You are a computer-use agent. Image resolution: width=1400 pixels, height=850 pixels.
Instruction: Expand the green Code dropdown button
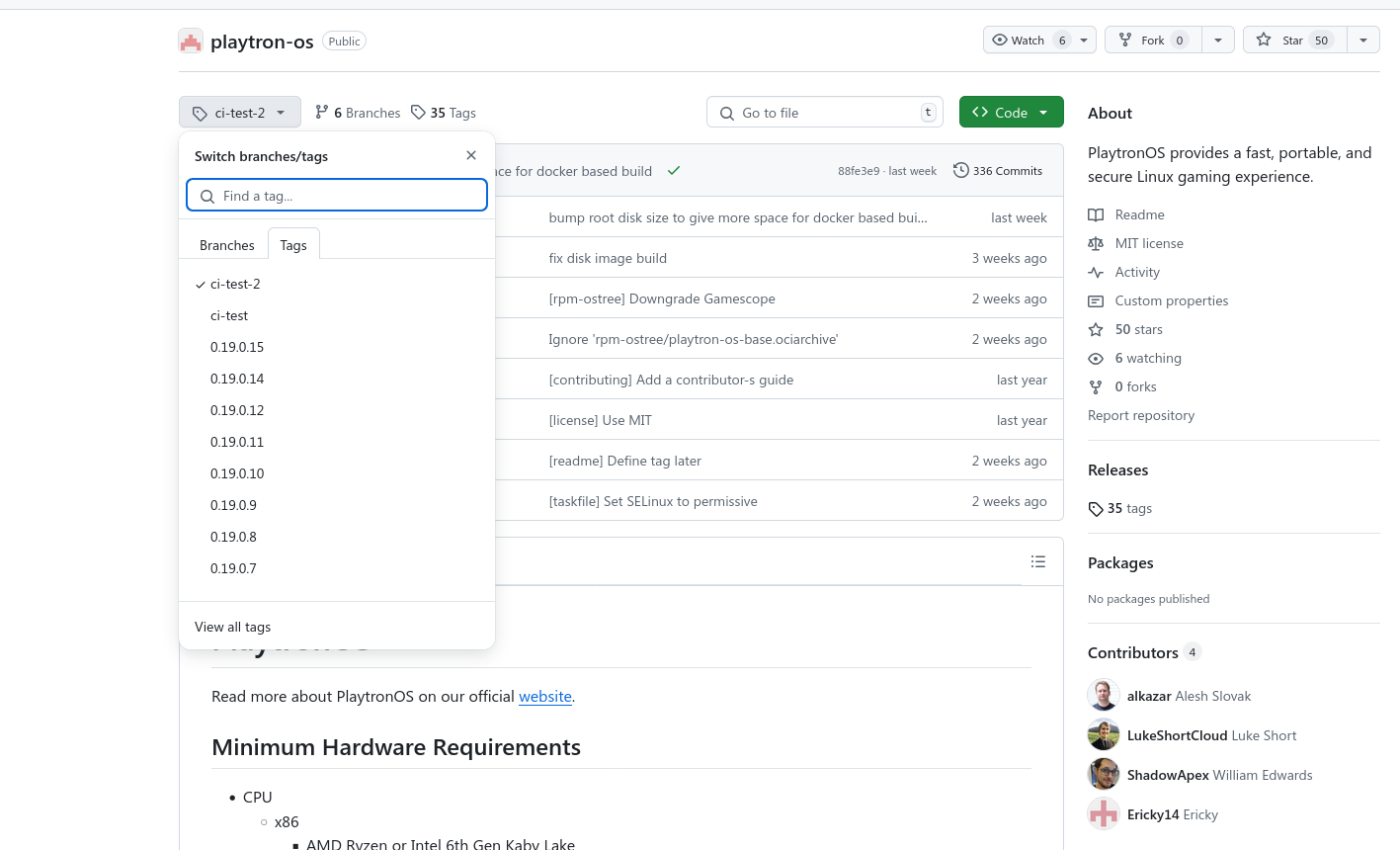1012,112
